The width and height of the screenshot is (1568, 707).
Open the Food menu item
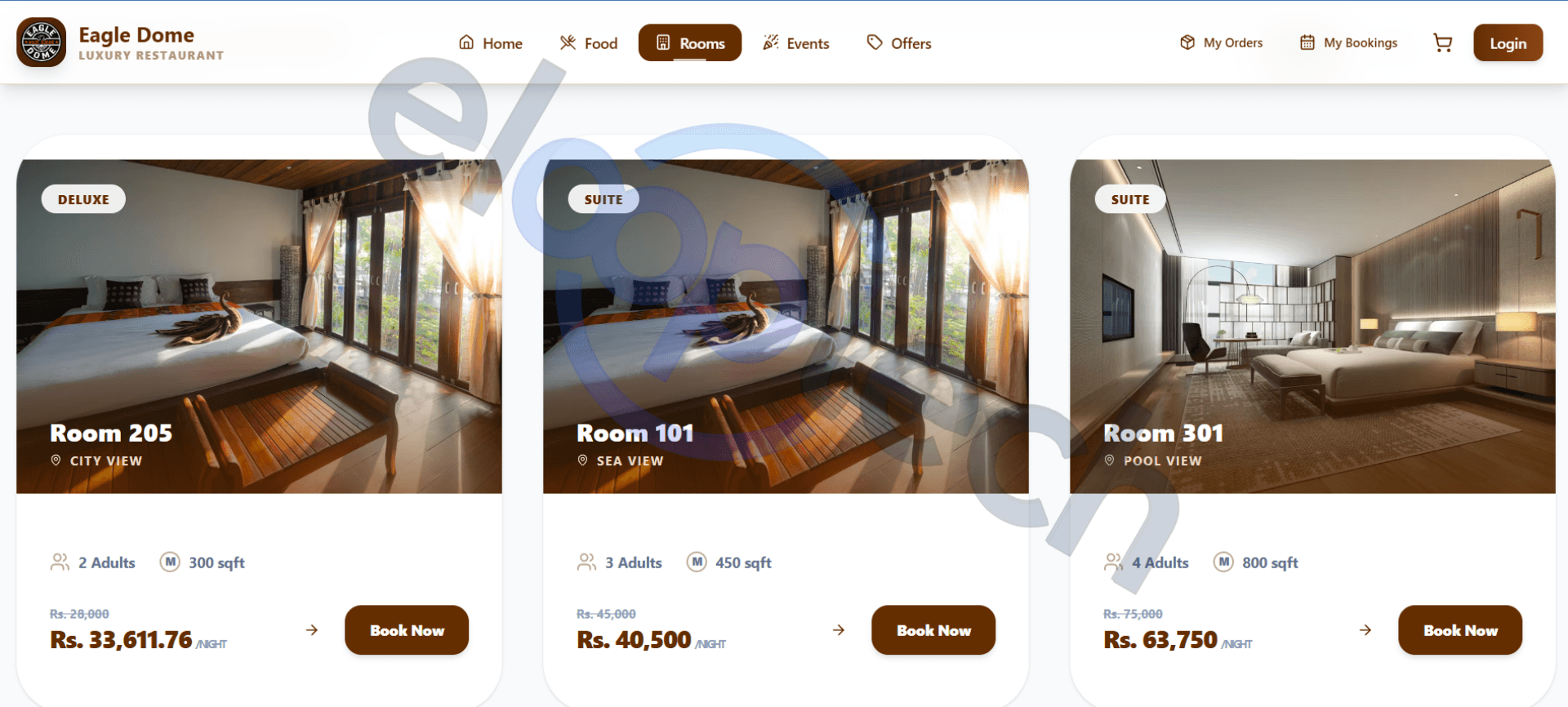pos(589,43)
